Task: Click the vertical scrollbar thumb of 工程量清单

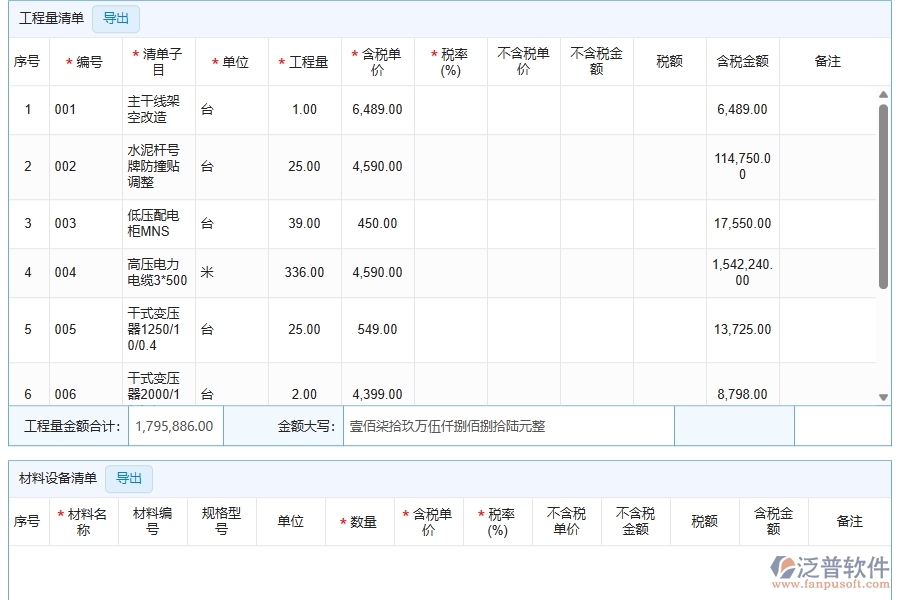Action: click(x=883, y=195)
